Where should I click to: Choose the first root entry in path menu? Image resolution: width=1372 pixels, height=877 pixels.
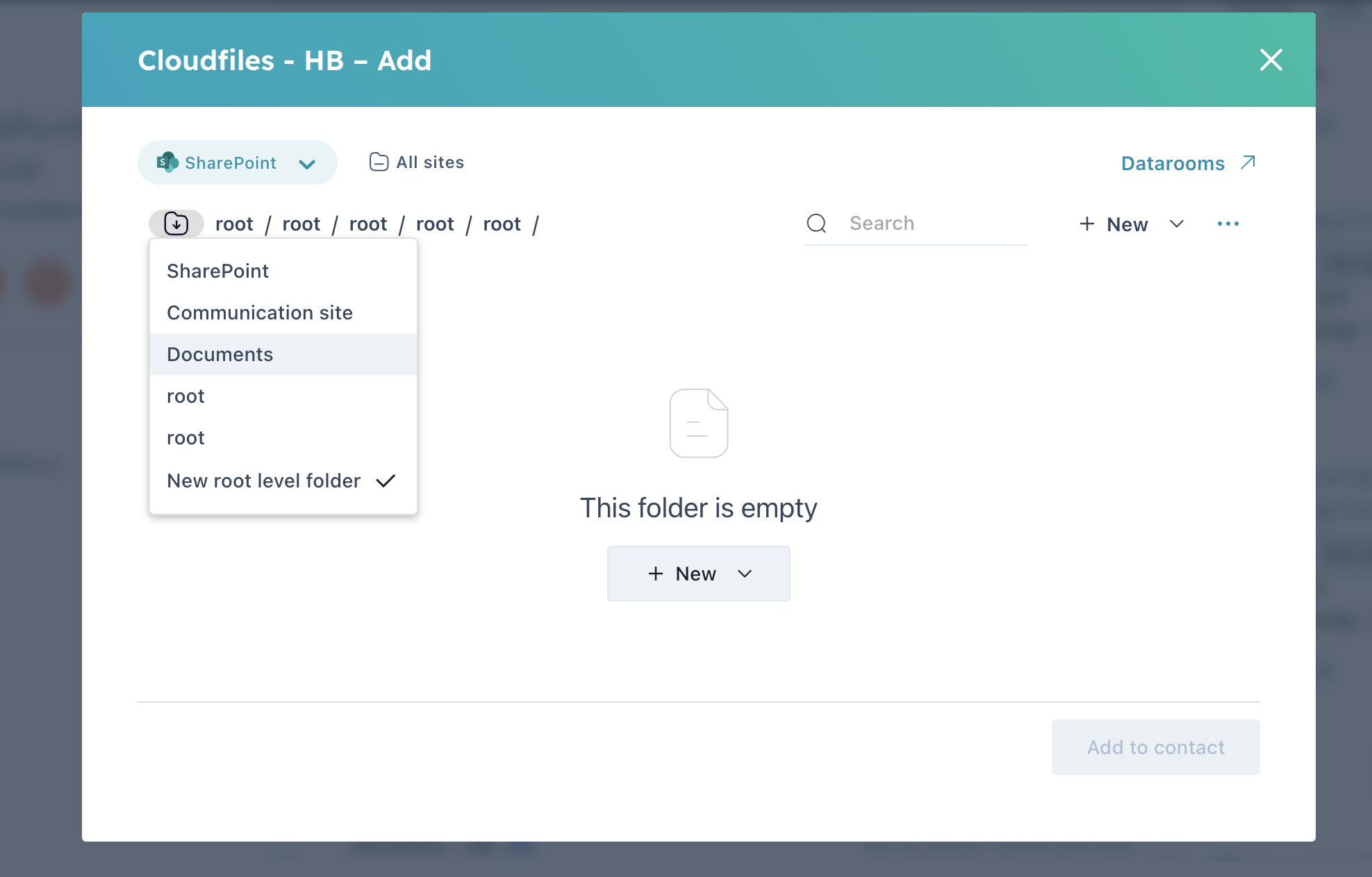[x=283, y=396]
